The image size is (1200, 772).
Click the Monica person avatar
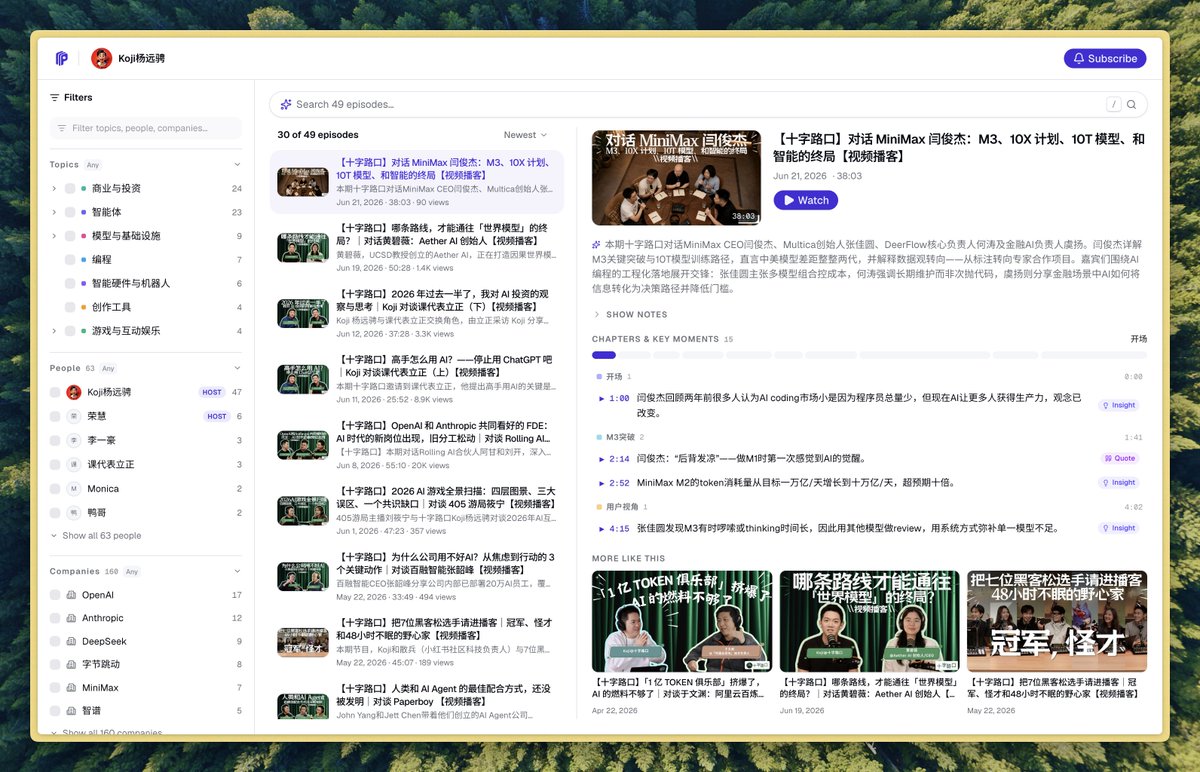pyautogui.click(x=73, y=488)
